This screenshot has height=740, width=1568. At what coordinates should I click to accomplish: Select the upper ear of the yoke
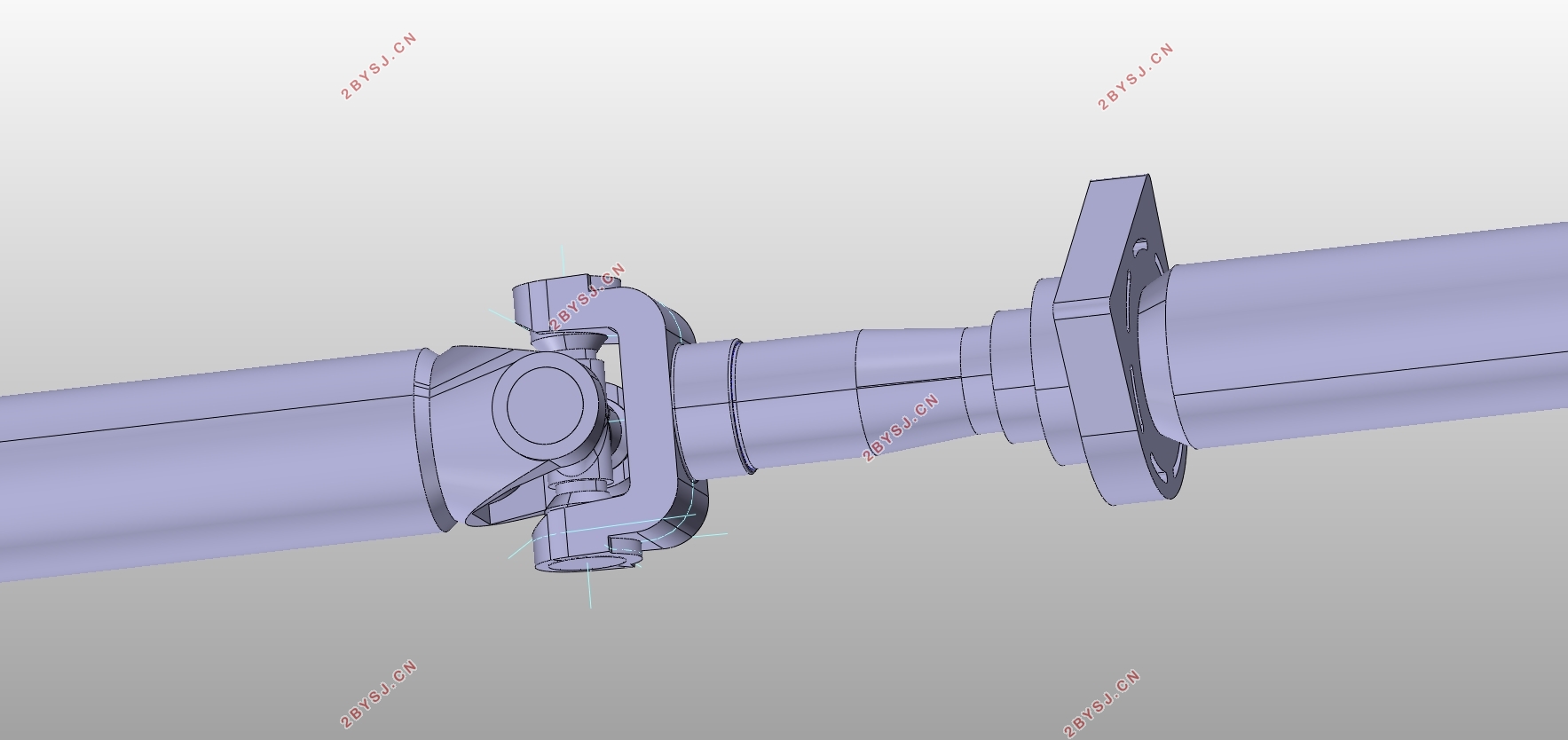tap(541, 302)
